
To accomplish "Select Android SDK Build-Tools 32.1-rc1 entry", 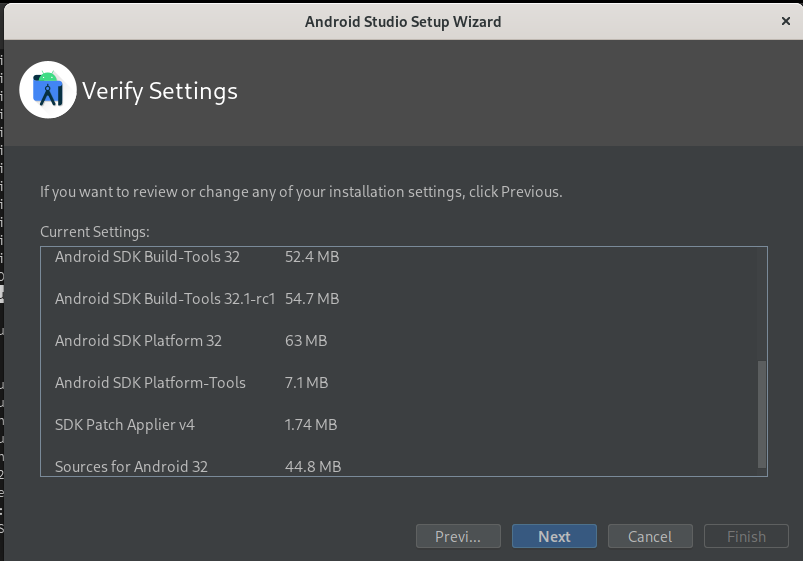I will [165, 299].
